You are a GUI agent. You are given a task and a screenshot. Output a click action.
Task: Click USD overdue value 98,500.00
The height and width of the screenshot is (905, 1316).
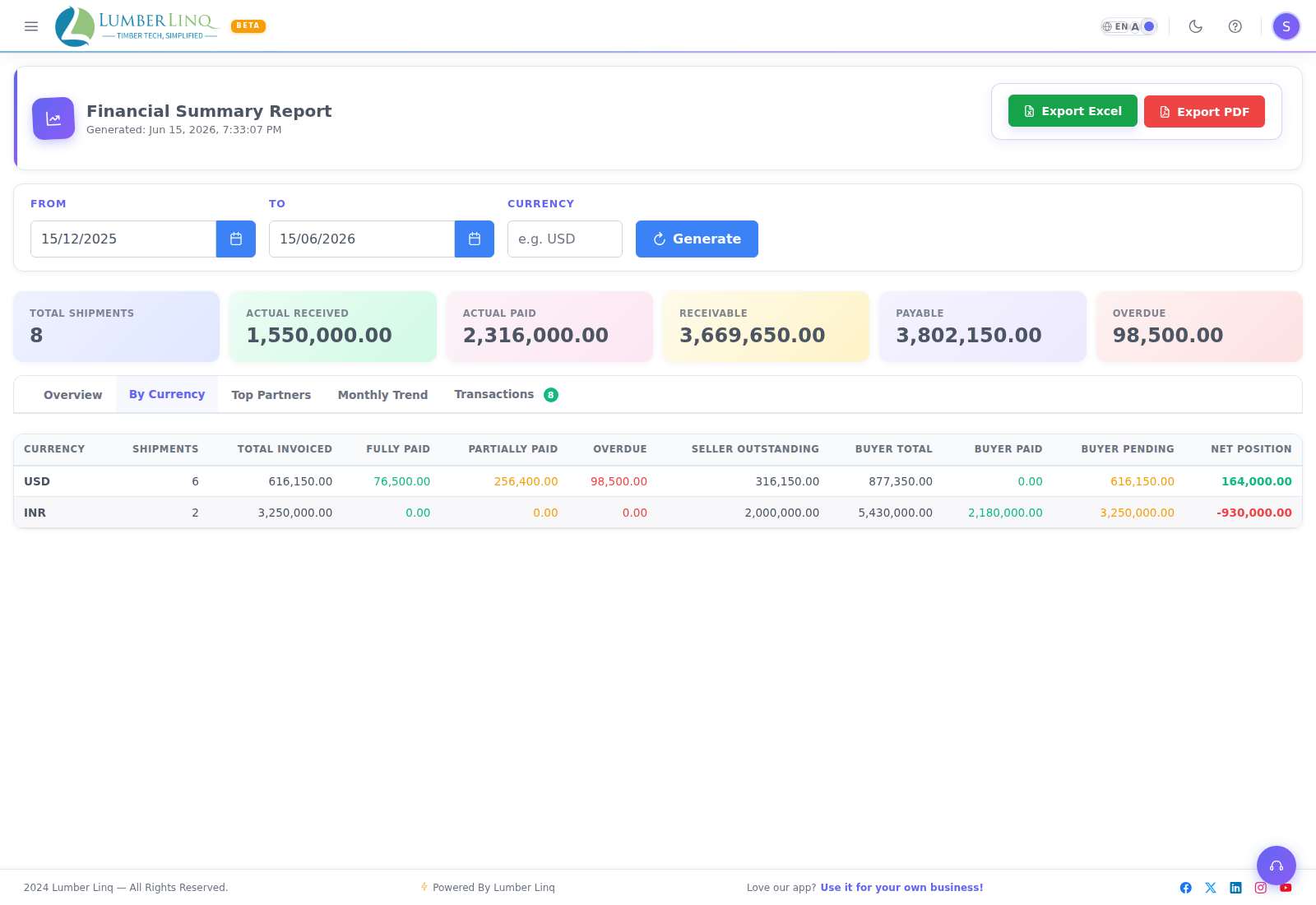(619, 481)
